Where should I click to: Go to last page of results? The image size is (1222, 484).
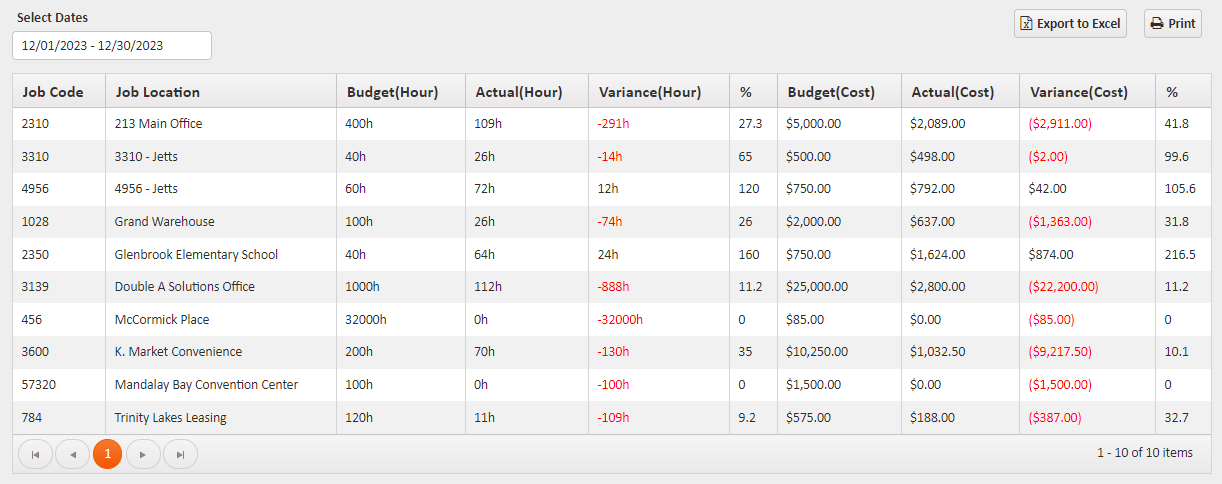(180, 454)
